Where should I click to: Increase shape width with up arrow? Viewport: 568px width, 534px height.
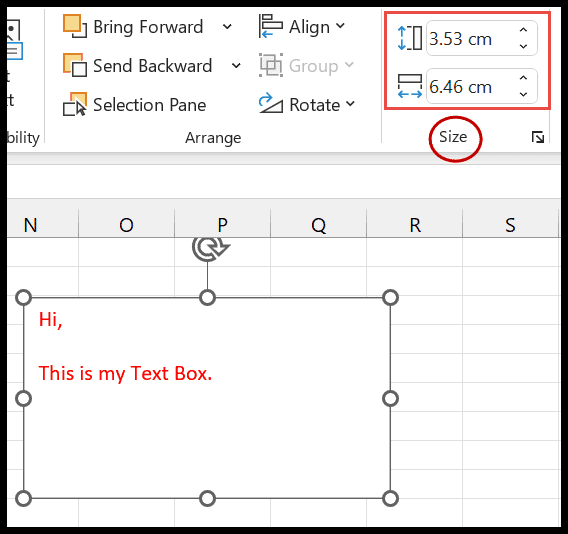click(x=523, y=78)
